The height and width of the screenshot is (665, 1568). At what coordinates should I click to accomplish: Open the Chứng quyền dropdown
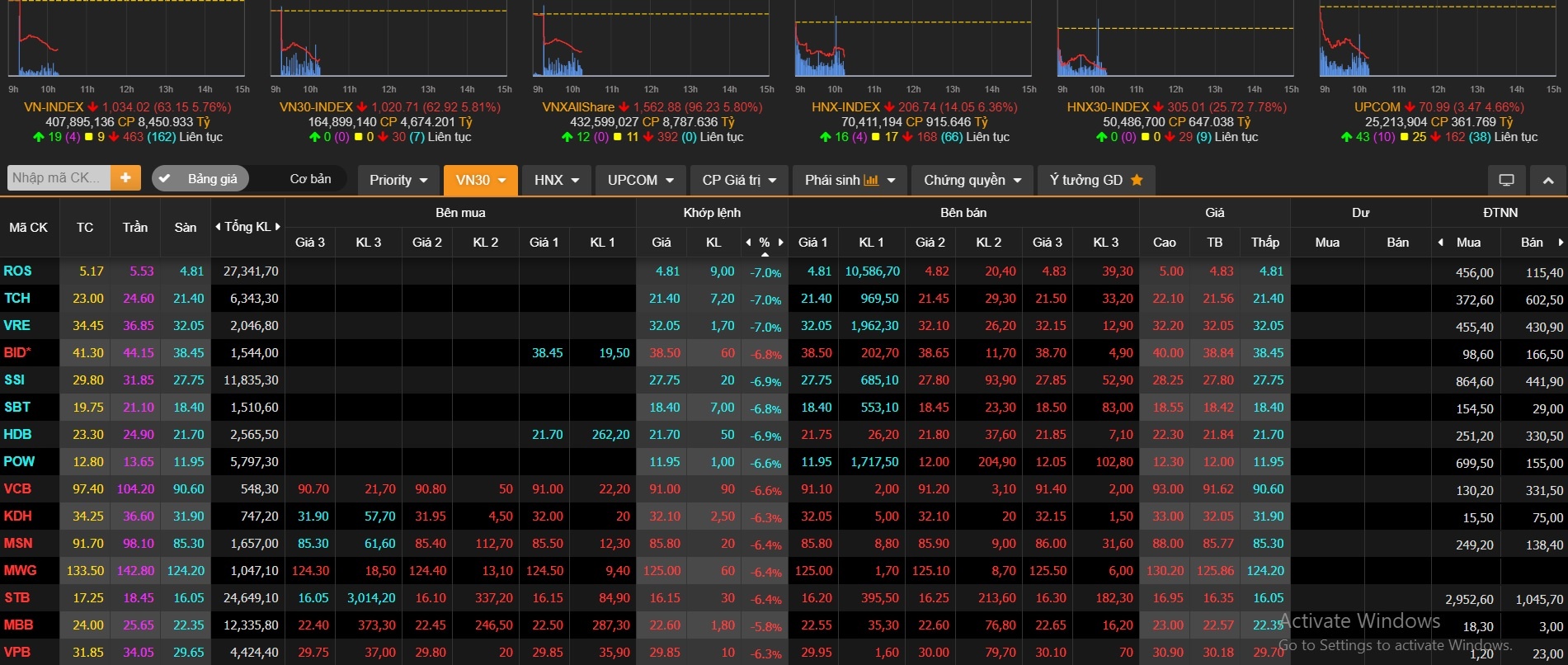click(x=972, y=180)
